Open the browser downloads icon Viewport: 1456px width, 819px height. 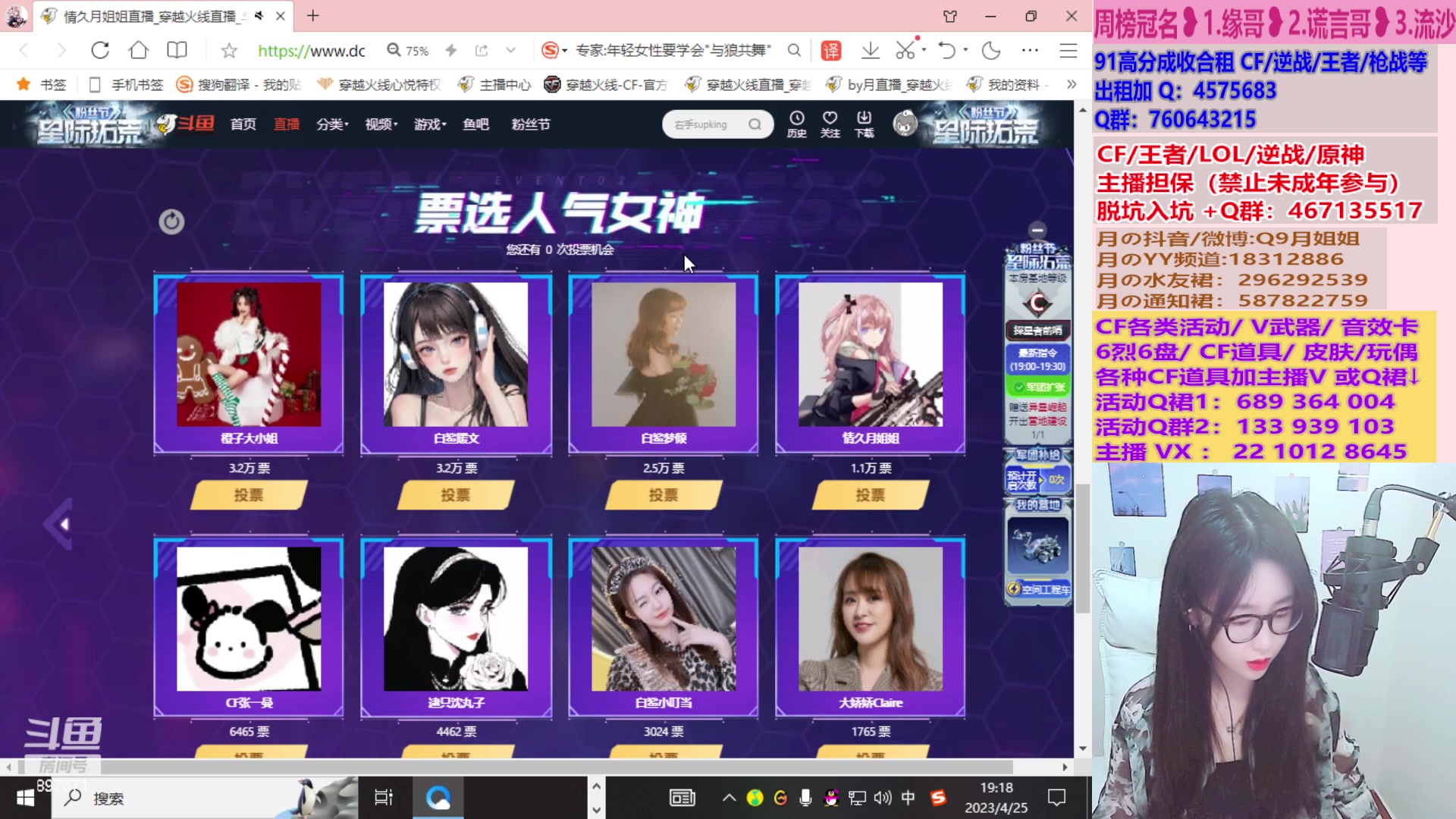(x=871, y=51)
